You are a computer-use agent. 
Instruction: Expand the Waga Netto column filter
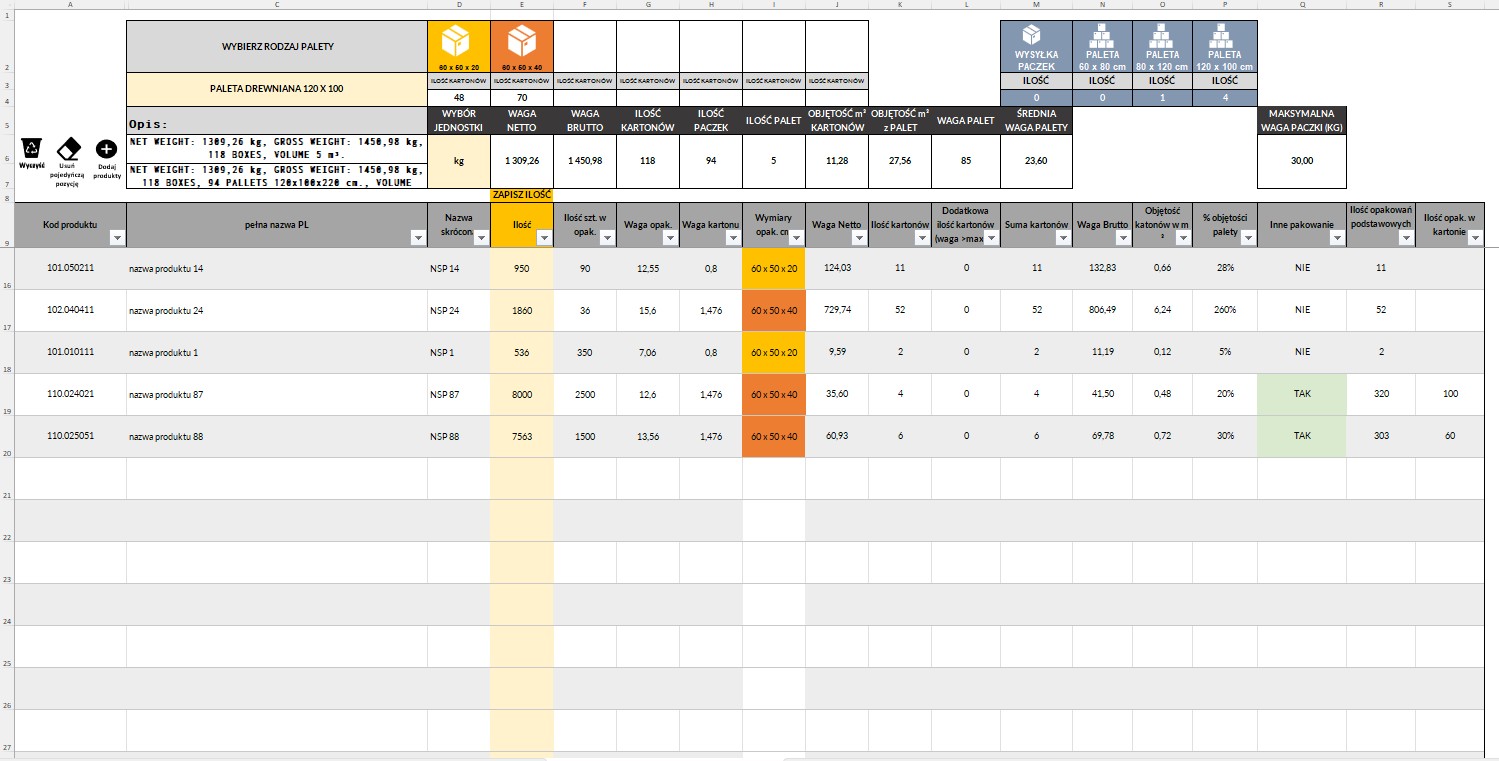(x=858, y=238)
